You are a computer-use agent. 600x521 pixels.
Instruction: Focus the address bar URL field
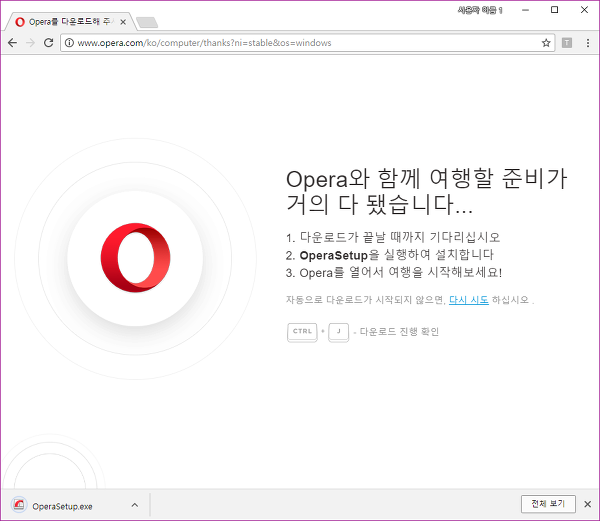click(x=307, y=43)
